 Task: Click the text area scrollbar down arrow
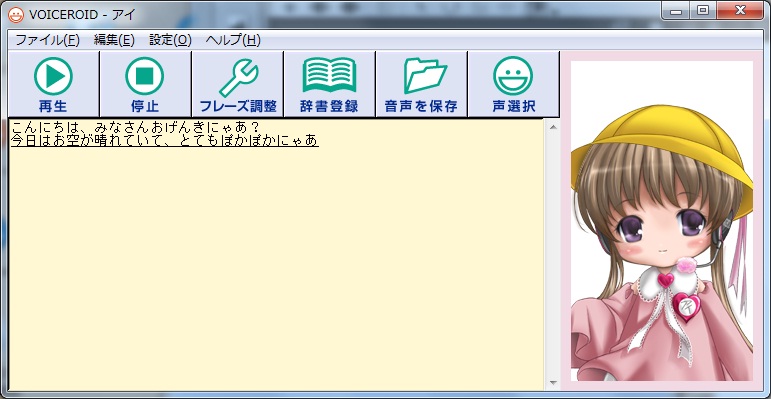[552, 382]
